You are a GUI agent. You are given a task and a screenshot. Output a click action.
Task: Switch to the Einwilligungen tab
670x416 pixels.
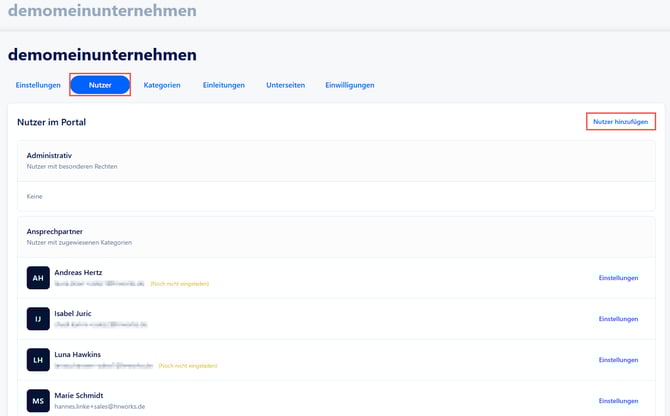pos(350,85)
